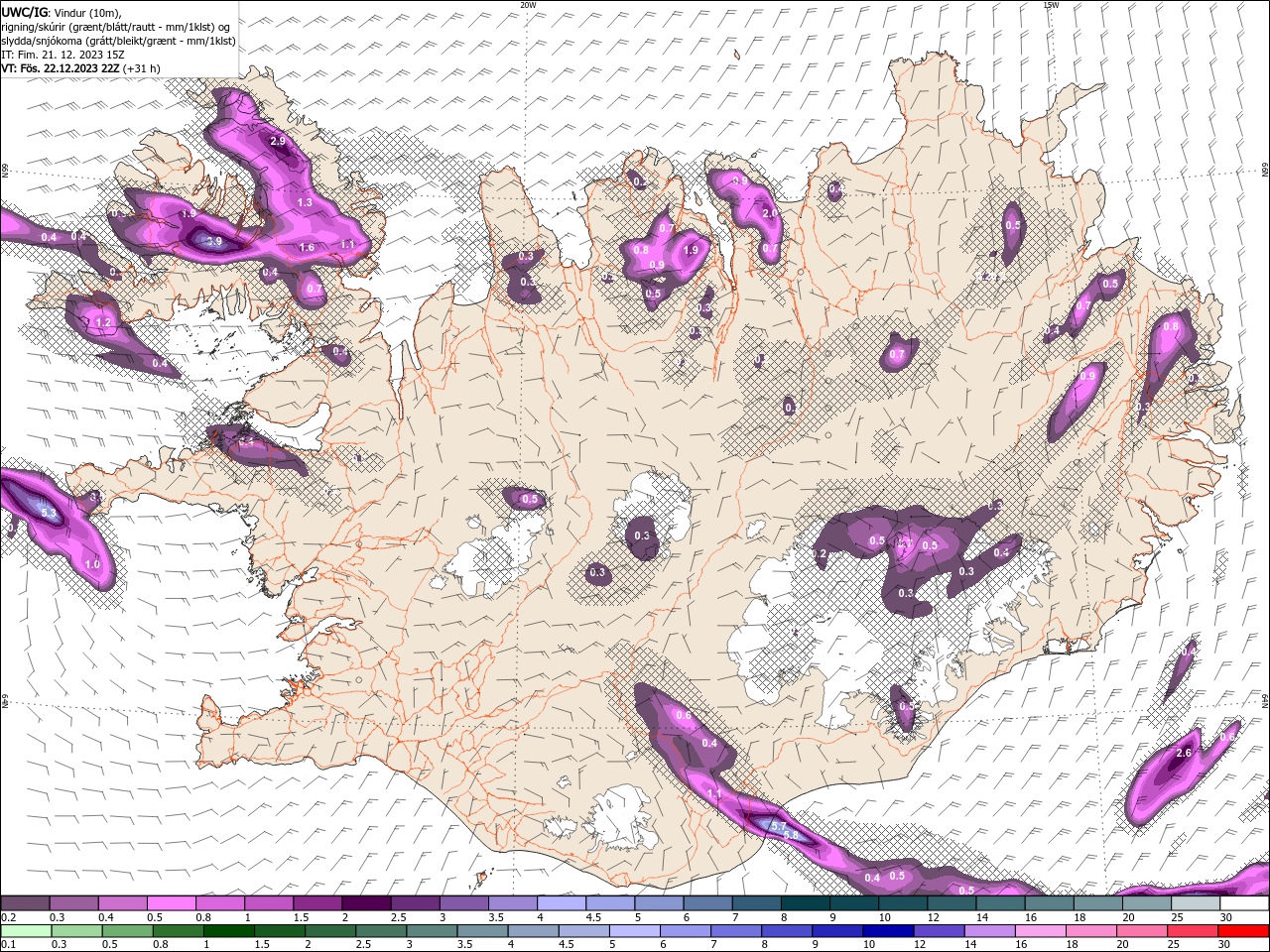The height and width of the screenshot is (952, 1270).
Task: Select the deep blue bottom-row legend swatch above 10
Action: click(887, 931)
